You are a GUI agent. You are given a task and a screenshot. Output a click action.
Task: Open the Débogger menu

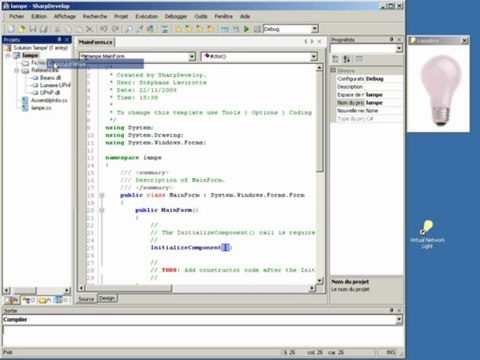[176, 16]
